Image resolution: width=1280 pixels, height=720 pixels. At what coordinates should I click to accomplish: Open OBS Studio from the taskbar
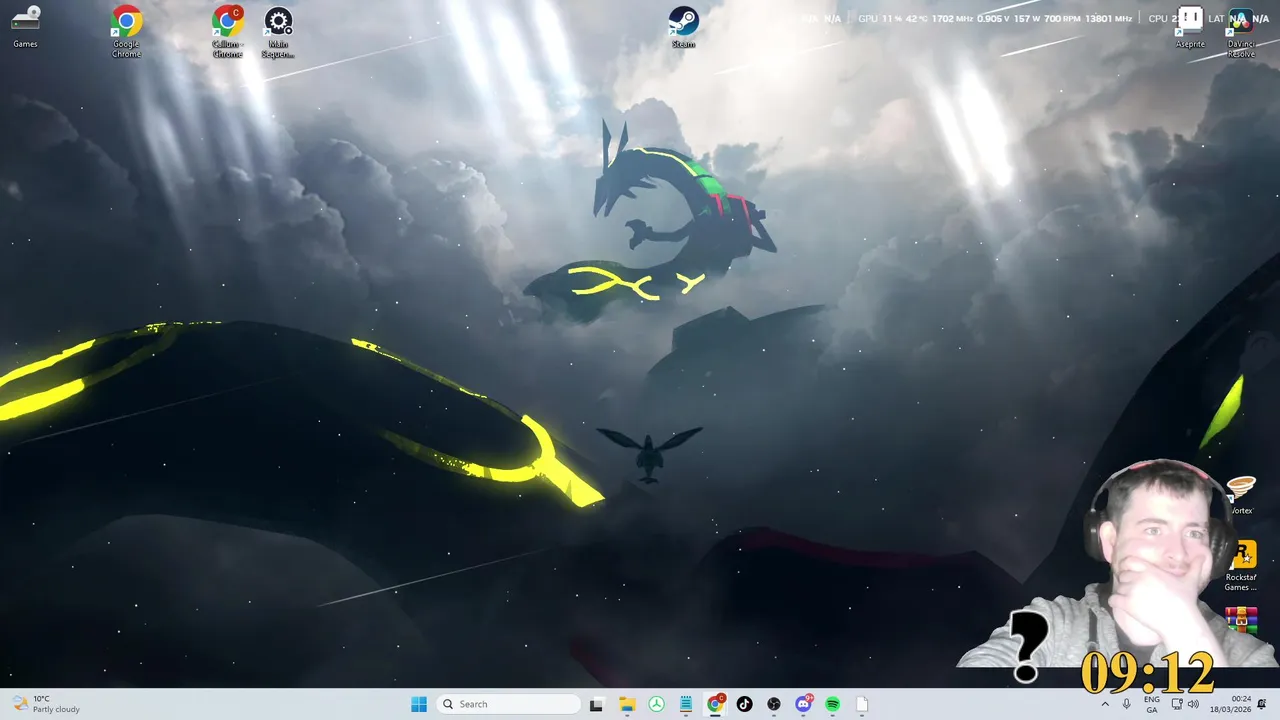tap(774, 704)
